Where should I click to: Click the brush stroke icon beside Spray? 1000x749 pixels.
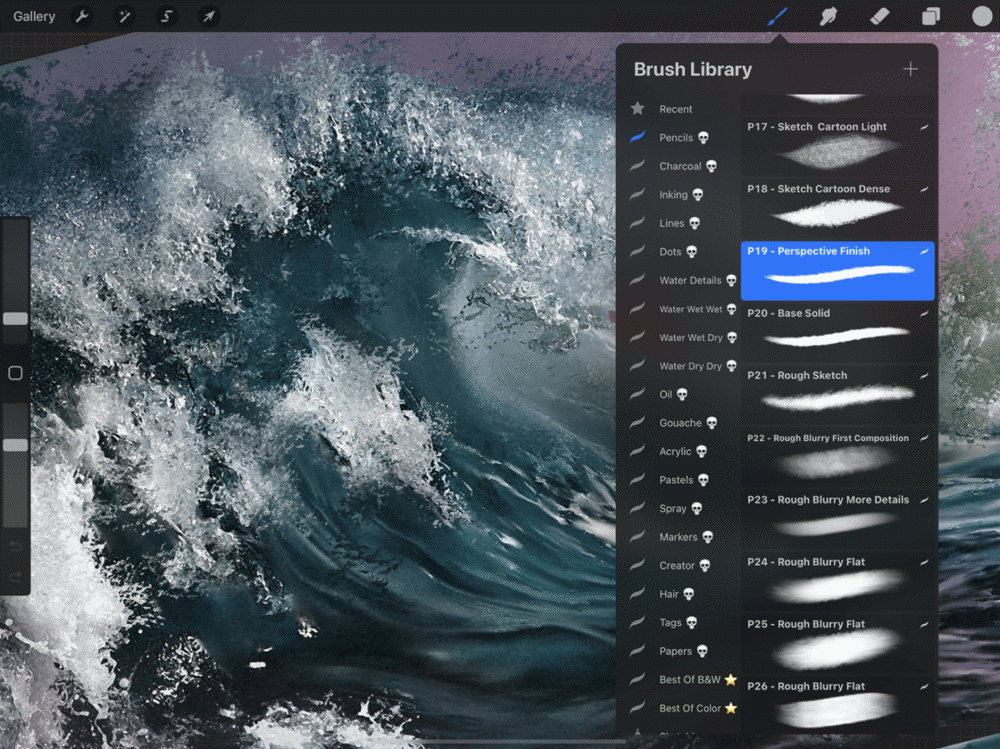click(637, 508)
